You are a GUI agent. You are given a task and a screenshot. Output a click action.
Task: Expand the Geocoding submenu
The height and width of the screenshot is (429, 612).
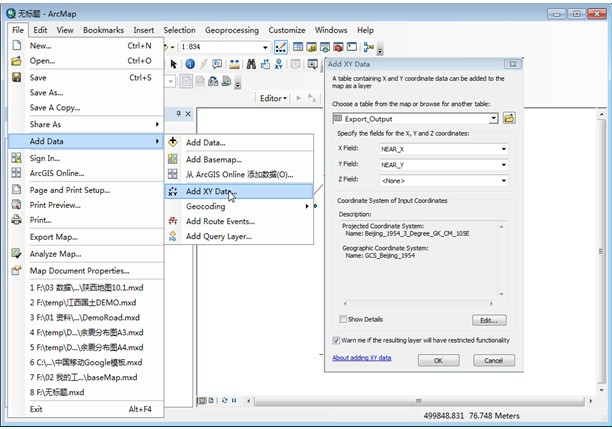(x=239, y=206)
